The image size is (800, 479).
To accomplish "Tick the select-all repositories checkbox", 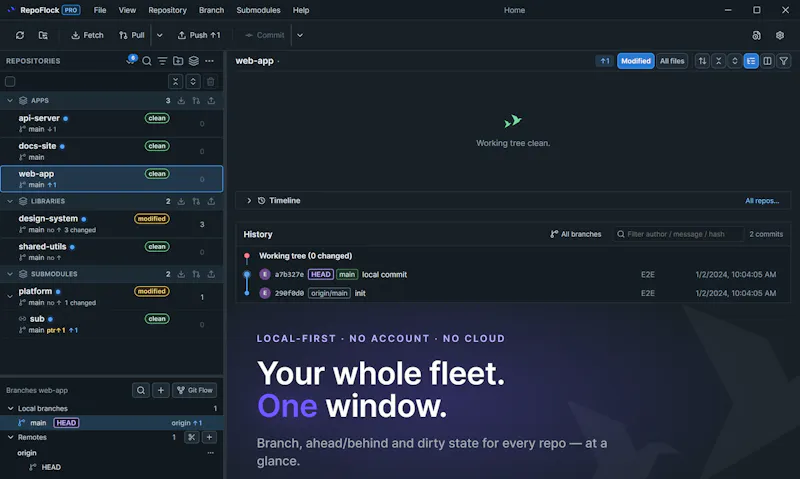I will (10, 82).
